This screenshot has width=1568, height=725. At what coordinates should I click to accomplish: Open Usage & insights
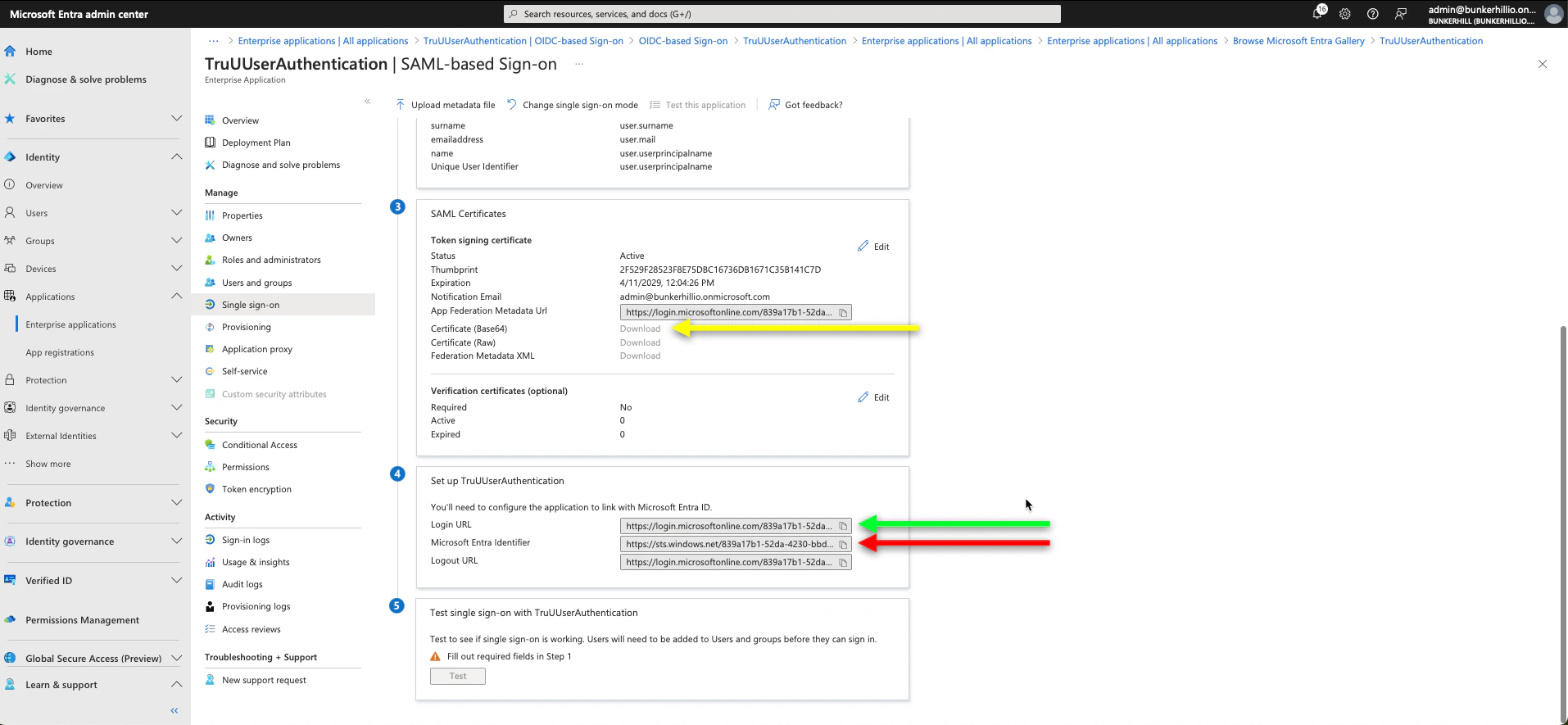pos(256,562)
